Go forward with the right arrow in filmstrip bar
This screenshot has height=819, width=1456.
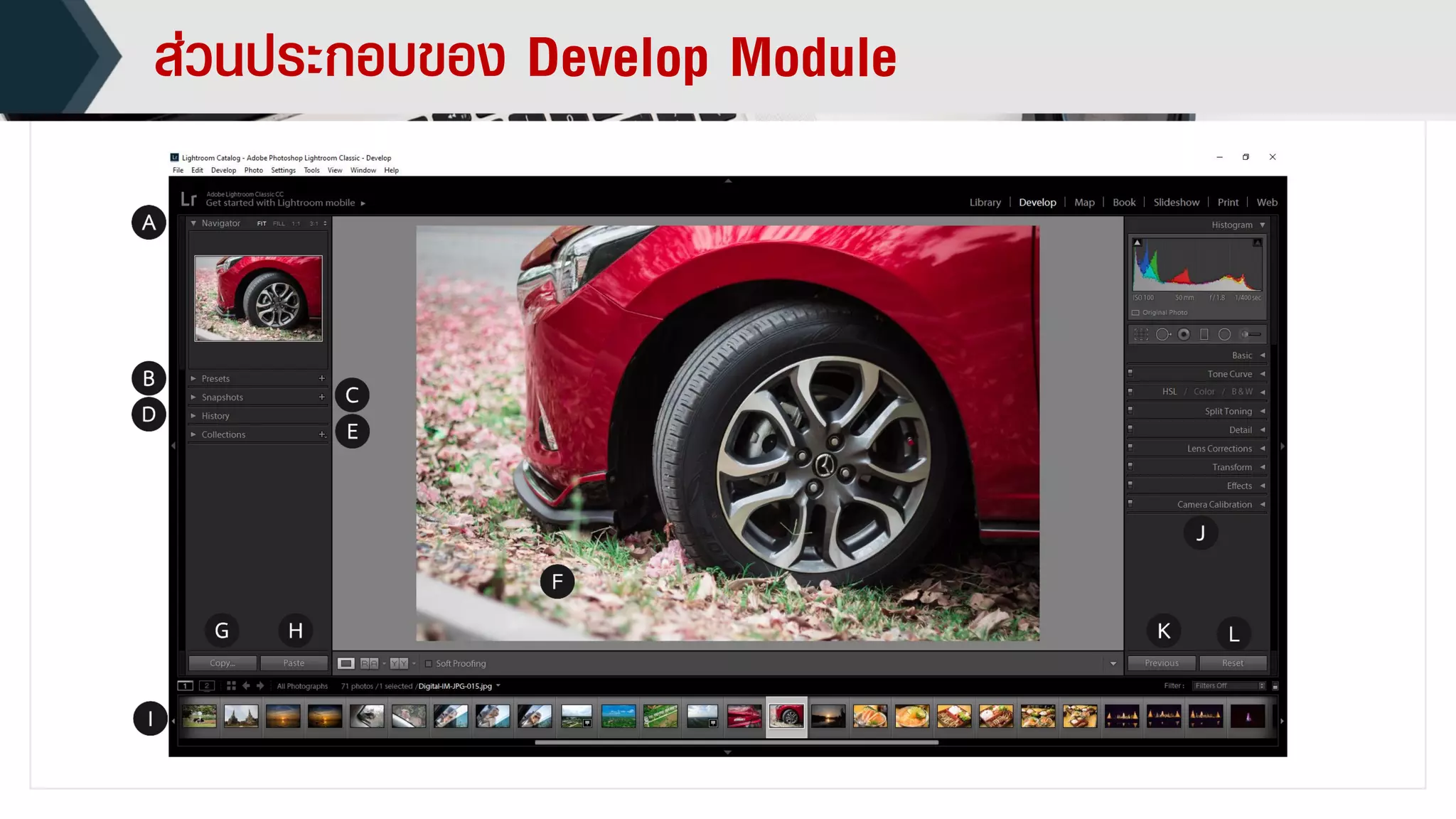(260, 686)
